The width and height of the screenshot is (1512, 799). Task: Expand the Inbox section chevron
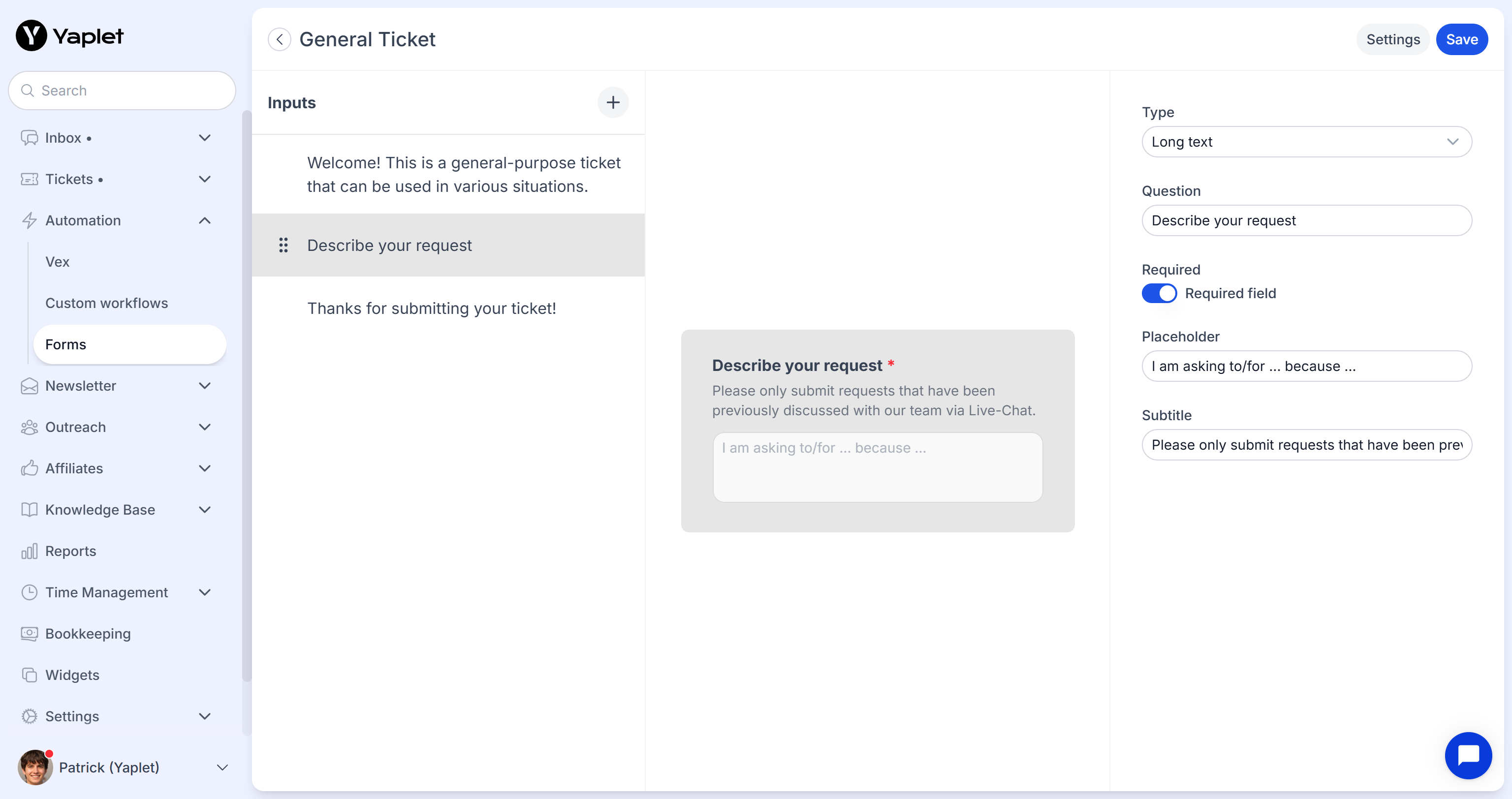pyautogui.click(x=204, y=138)
